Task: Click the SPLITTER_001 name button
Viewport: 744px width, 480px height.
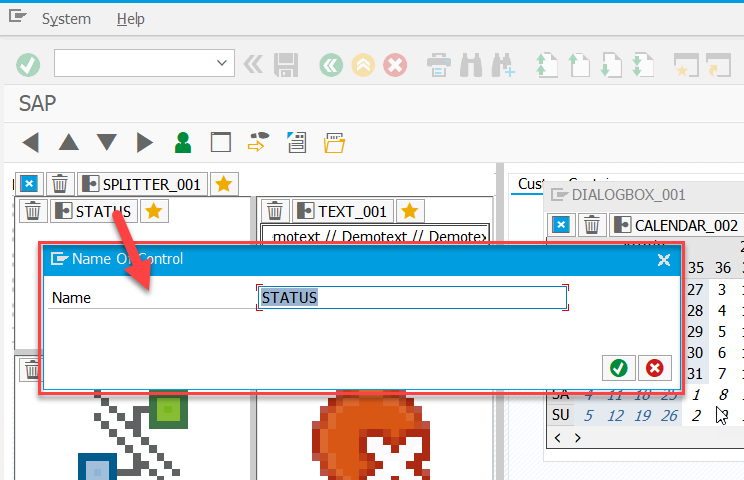Action: click(x=142, y=184)
